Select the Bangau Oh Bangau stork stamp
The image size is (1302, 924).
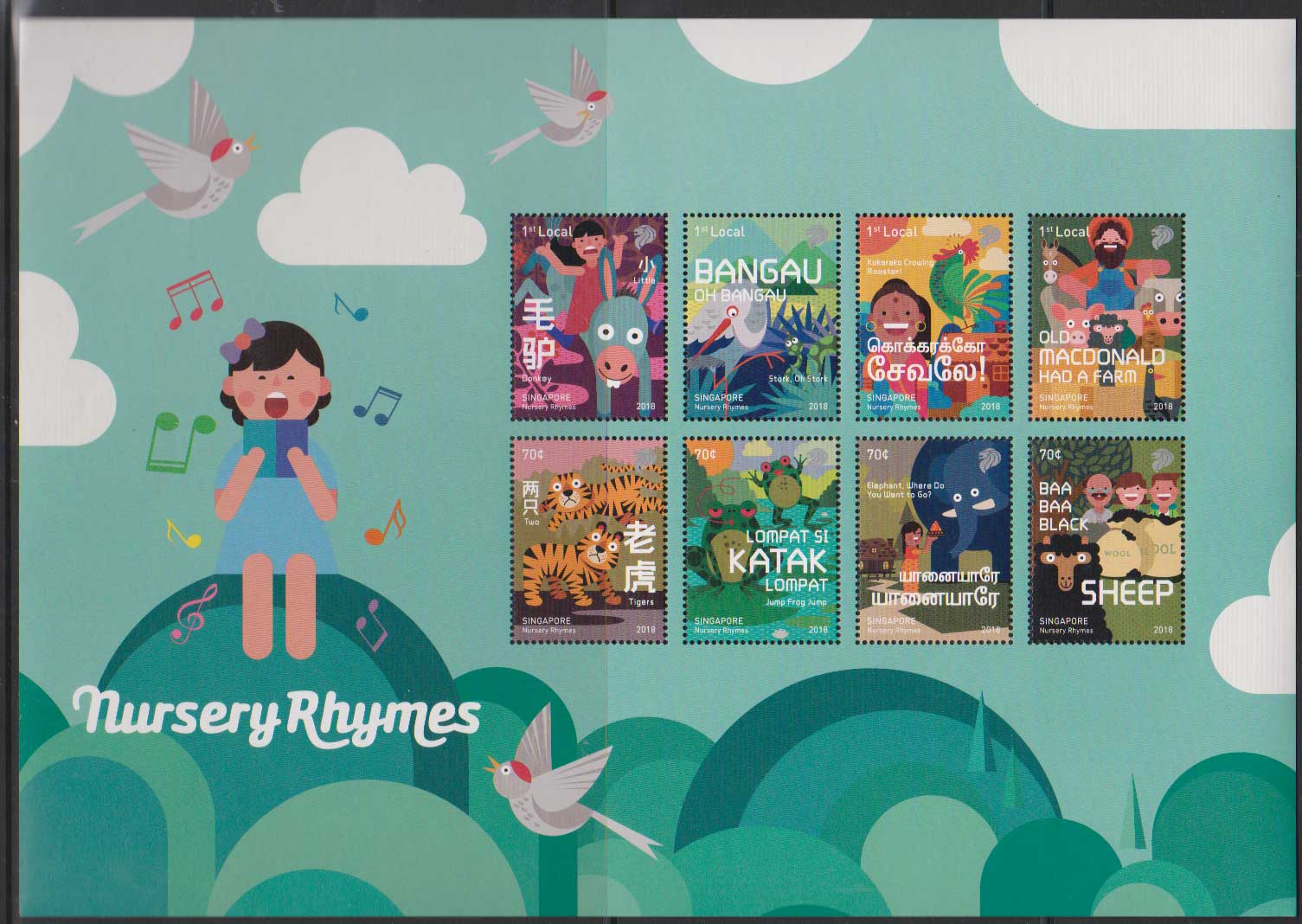(x=762, y=317)
